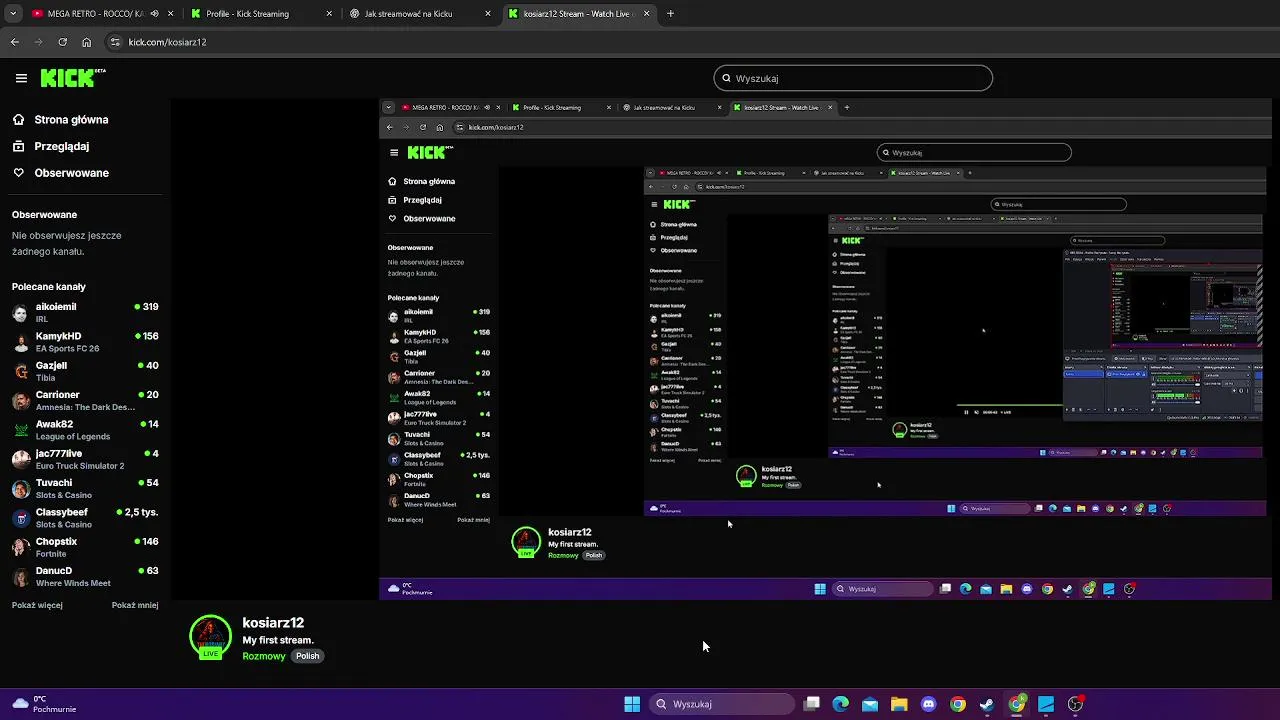
Task: Open the Windows Start menu
Action: point(632,704)
